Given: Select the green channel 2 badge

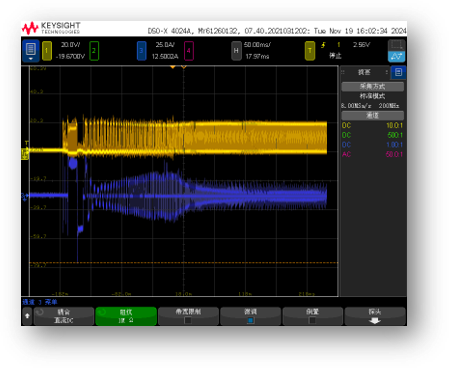Looking at the screenshot, I should coord(94,51).
